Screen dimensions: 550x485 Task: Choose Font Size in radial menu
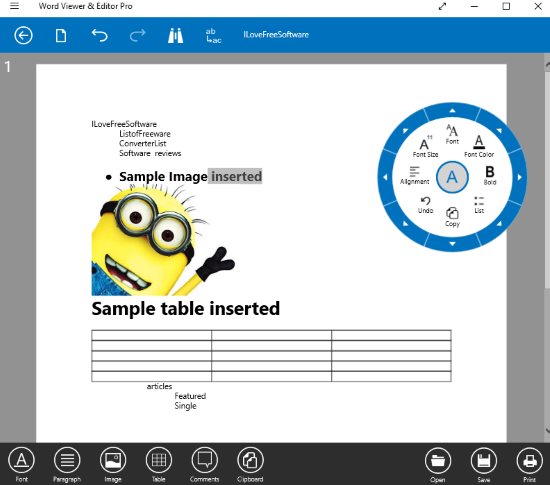pyautogui.click(x=425, y=147)
